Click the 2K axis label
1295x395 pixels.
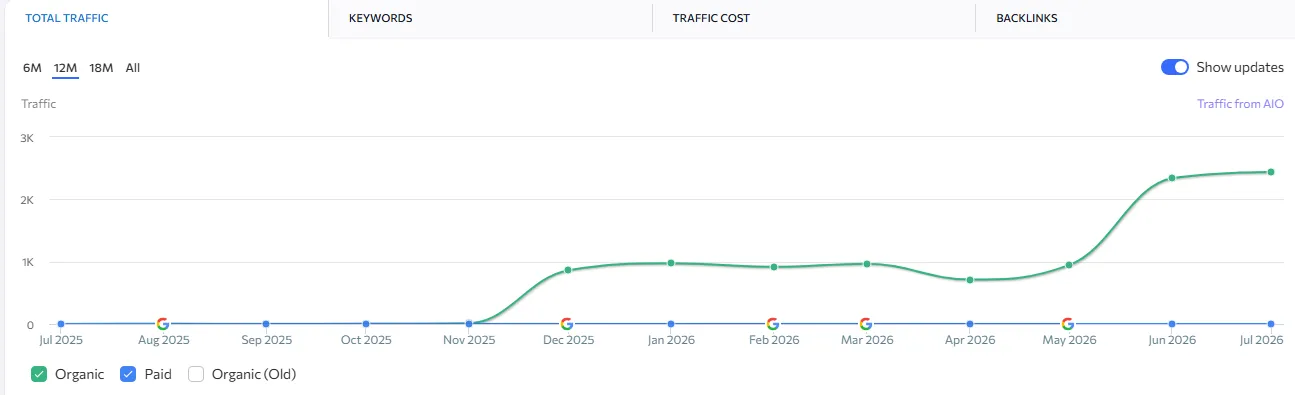click(x=28, y=200)
